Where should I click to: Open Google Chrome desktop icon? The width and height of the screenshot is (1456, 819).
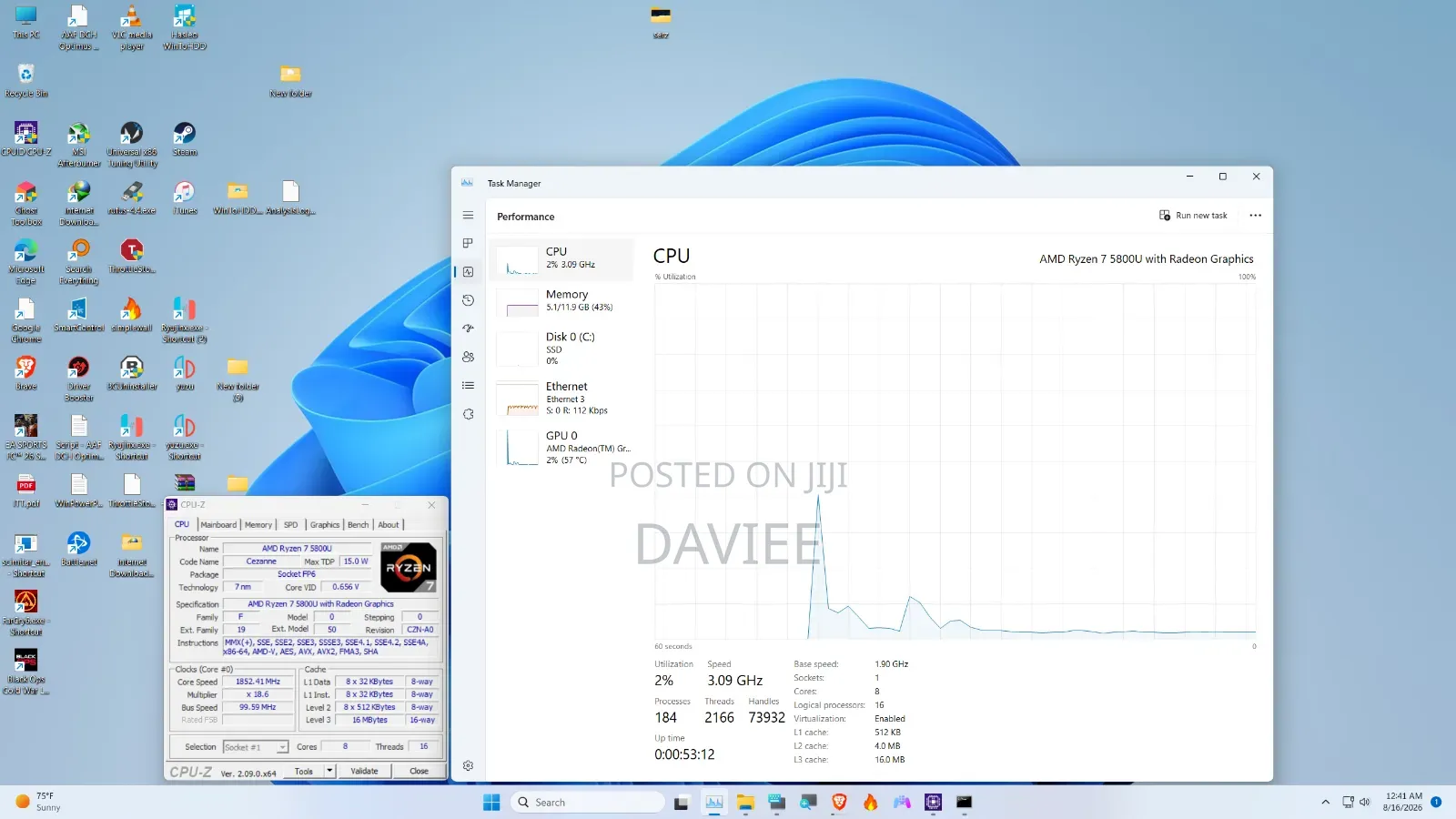point(25,320)
